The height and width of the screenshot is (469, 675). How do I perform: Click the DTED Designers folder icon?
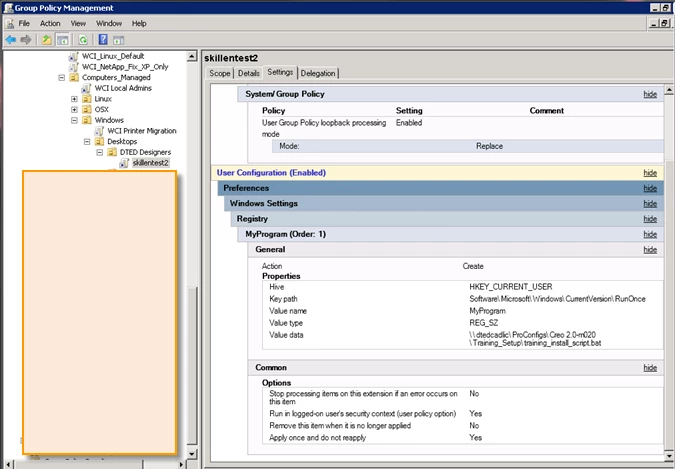(112, 152)
